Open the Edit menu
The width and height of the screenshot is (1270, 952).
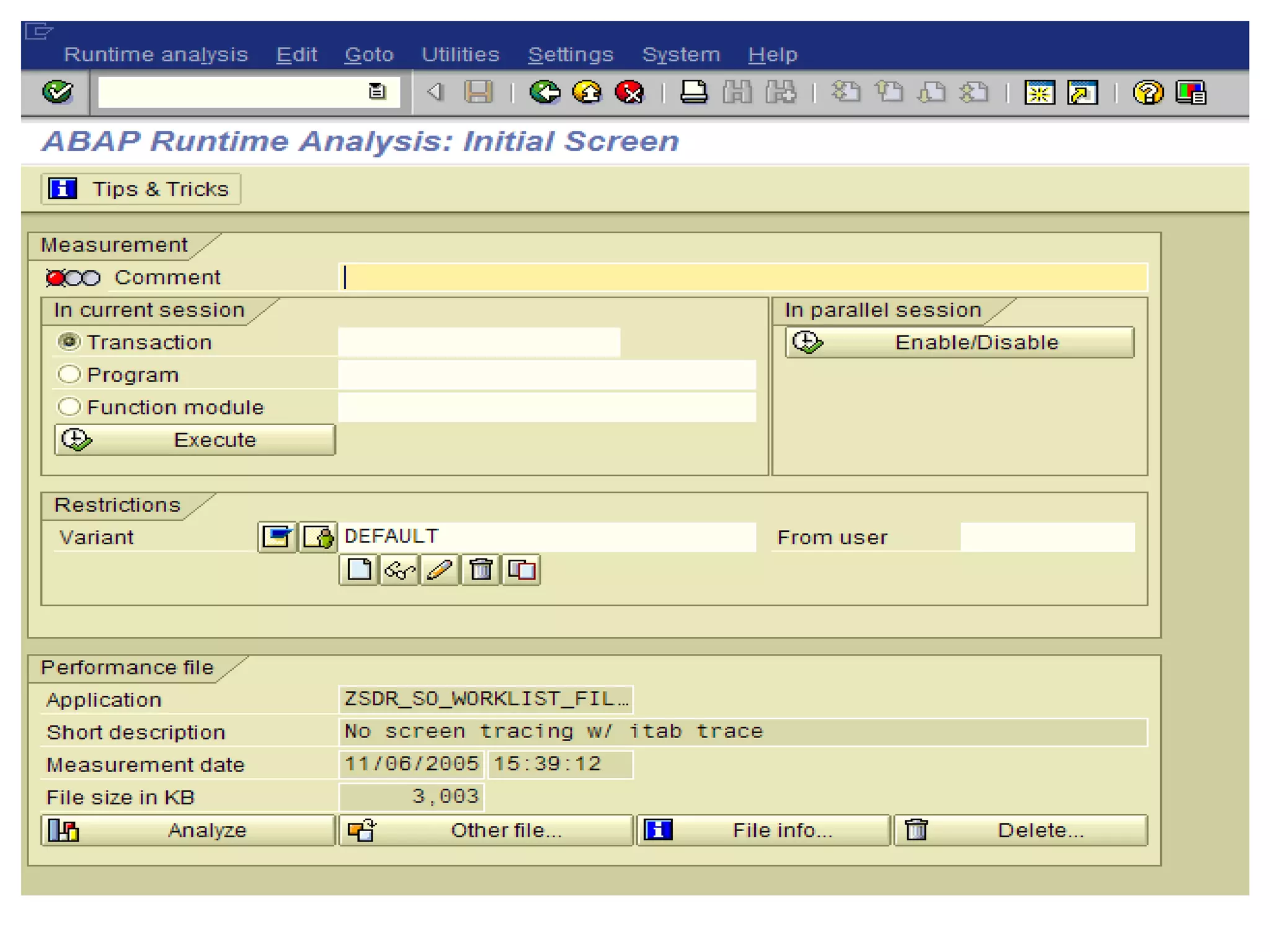[x=296, y=55]
